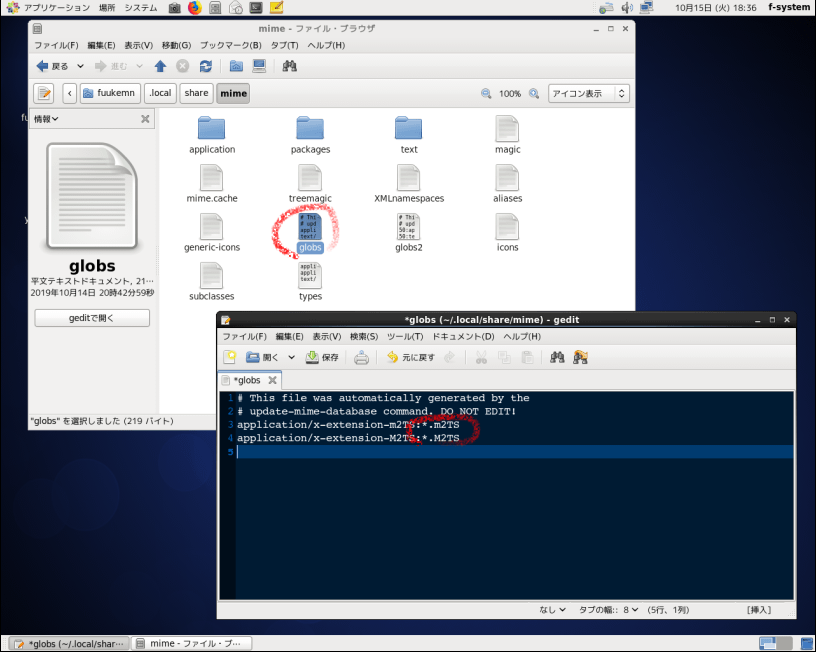Close the *globs tab

[272, 380]
